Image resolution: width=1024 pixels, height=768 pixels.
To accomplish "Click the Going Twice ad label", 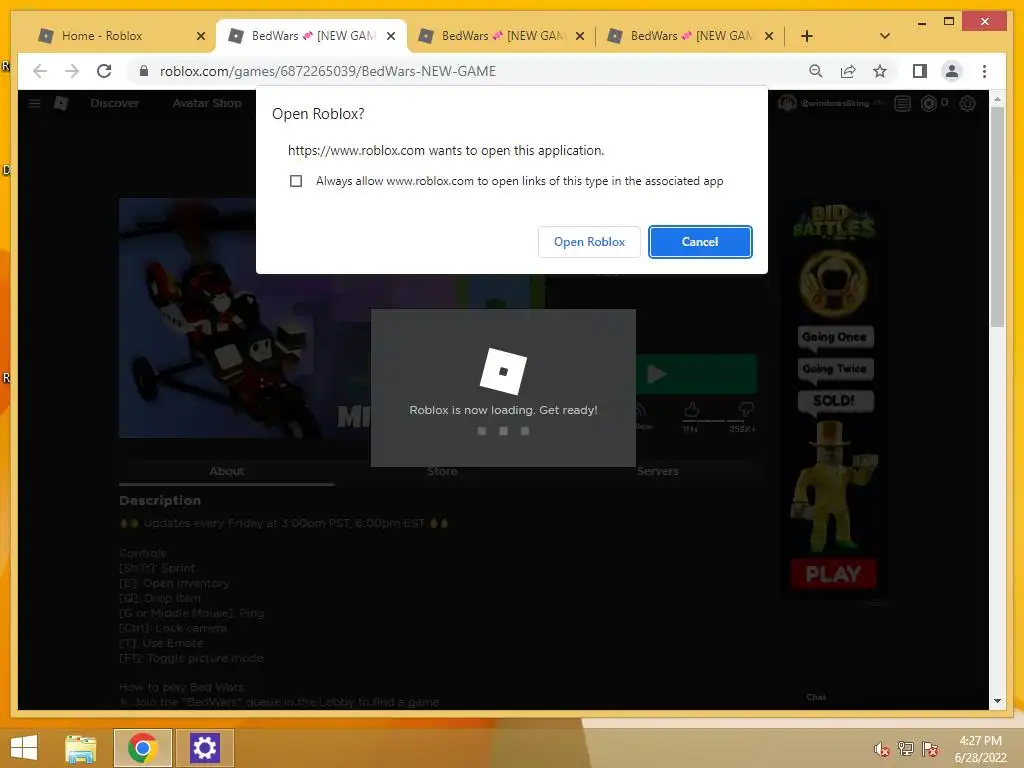I will click(x=834, y=368).
